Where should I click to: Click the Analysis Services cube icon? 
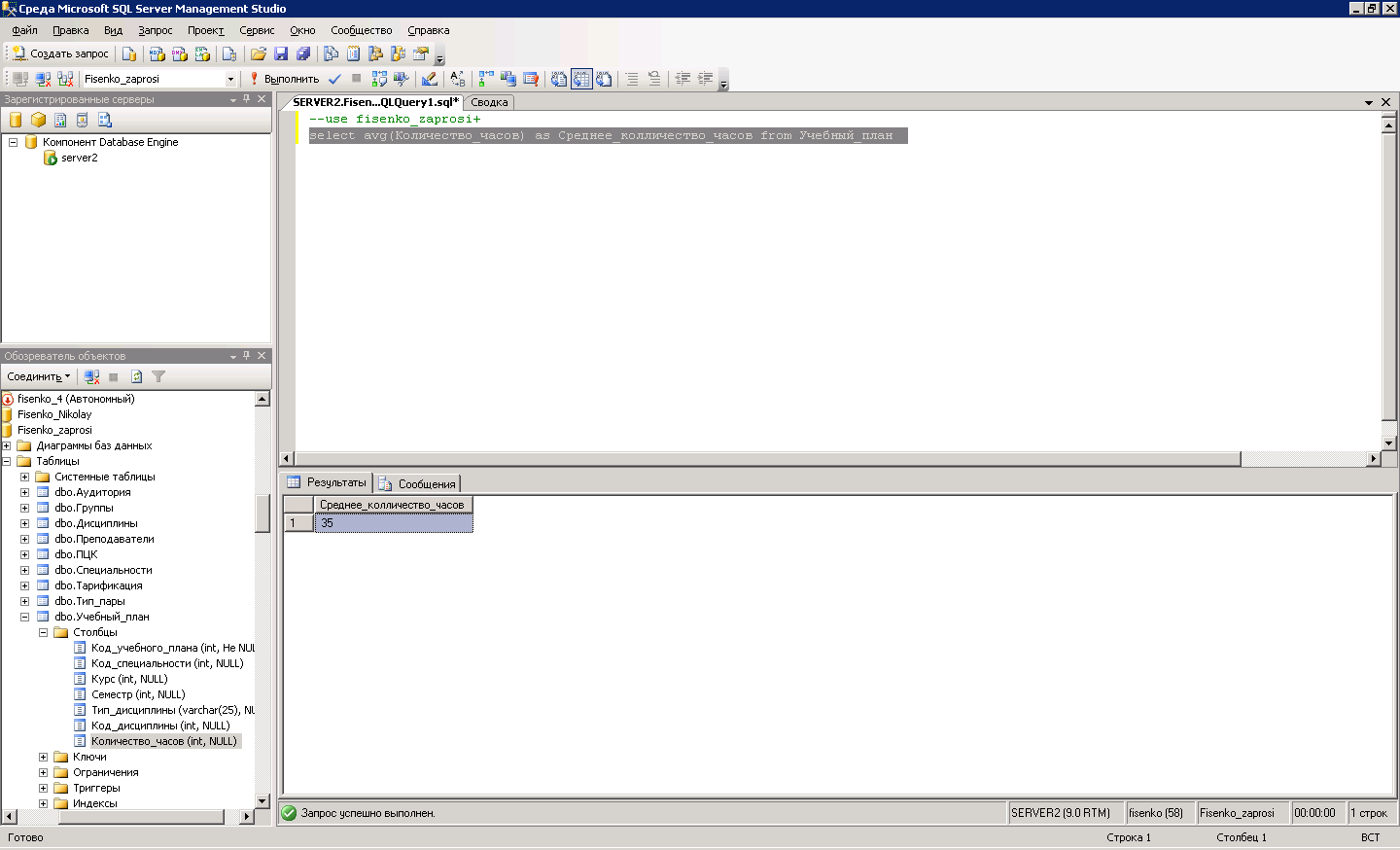[x=38, y=120]
